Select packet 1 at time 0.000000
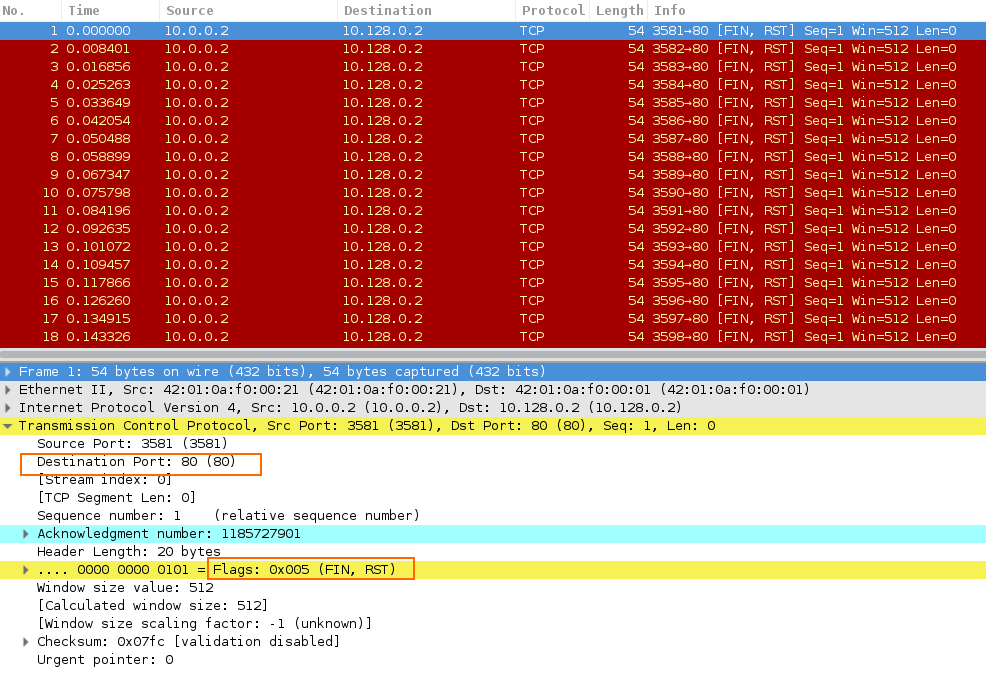This screenshot has width=986, height=685. pyautogui.click(x=493, y=30)
